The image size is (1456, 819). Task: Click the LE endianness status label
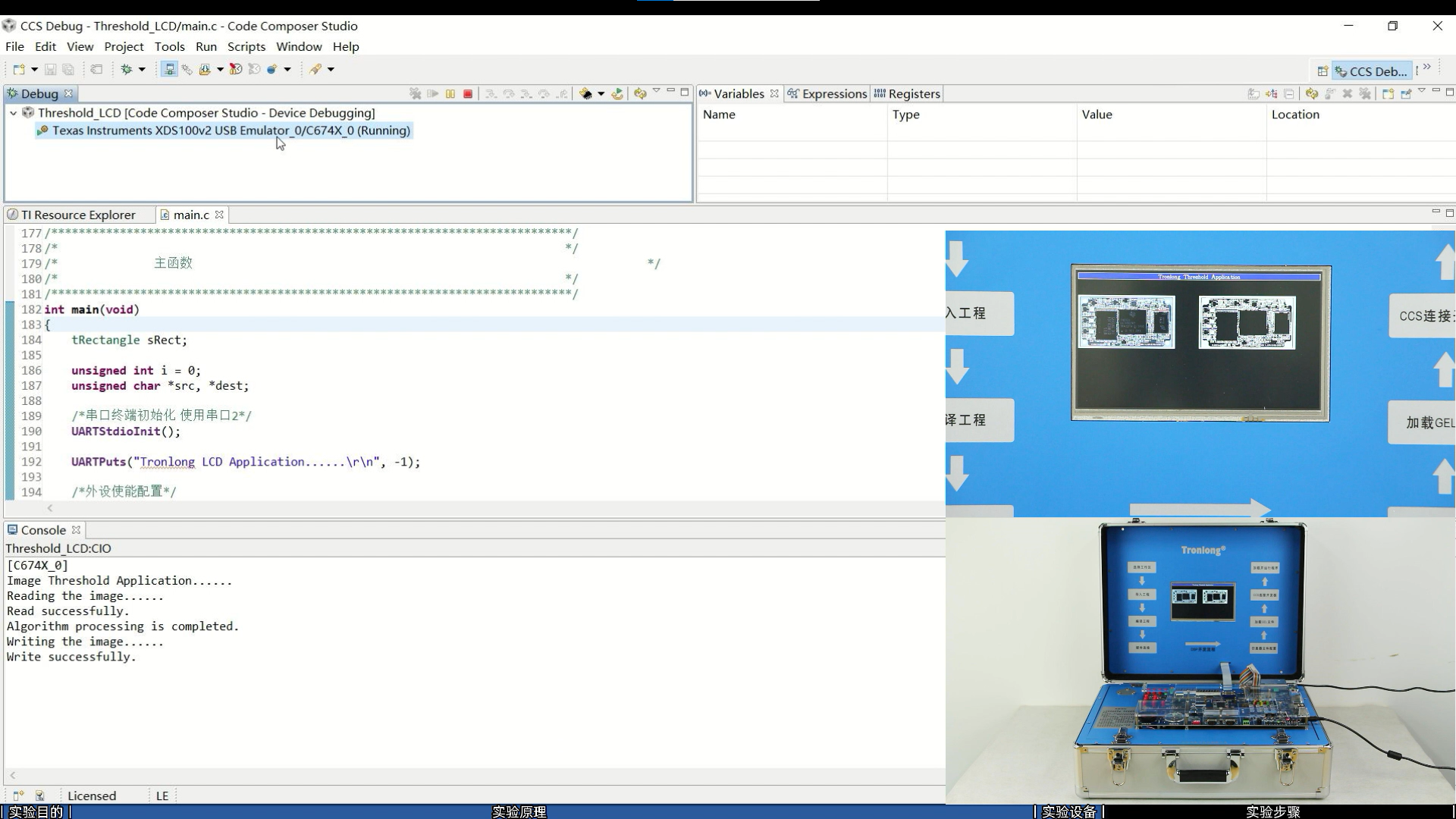click(x=162, y=795)
